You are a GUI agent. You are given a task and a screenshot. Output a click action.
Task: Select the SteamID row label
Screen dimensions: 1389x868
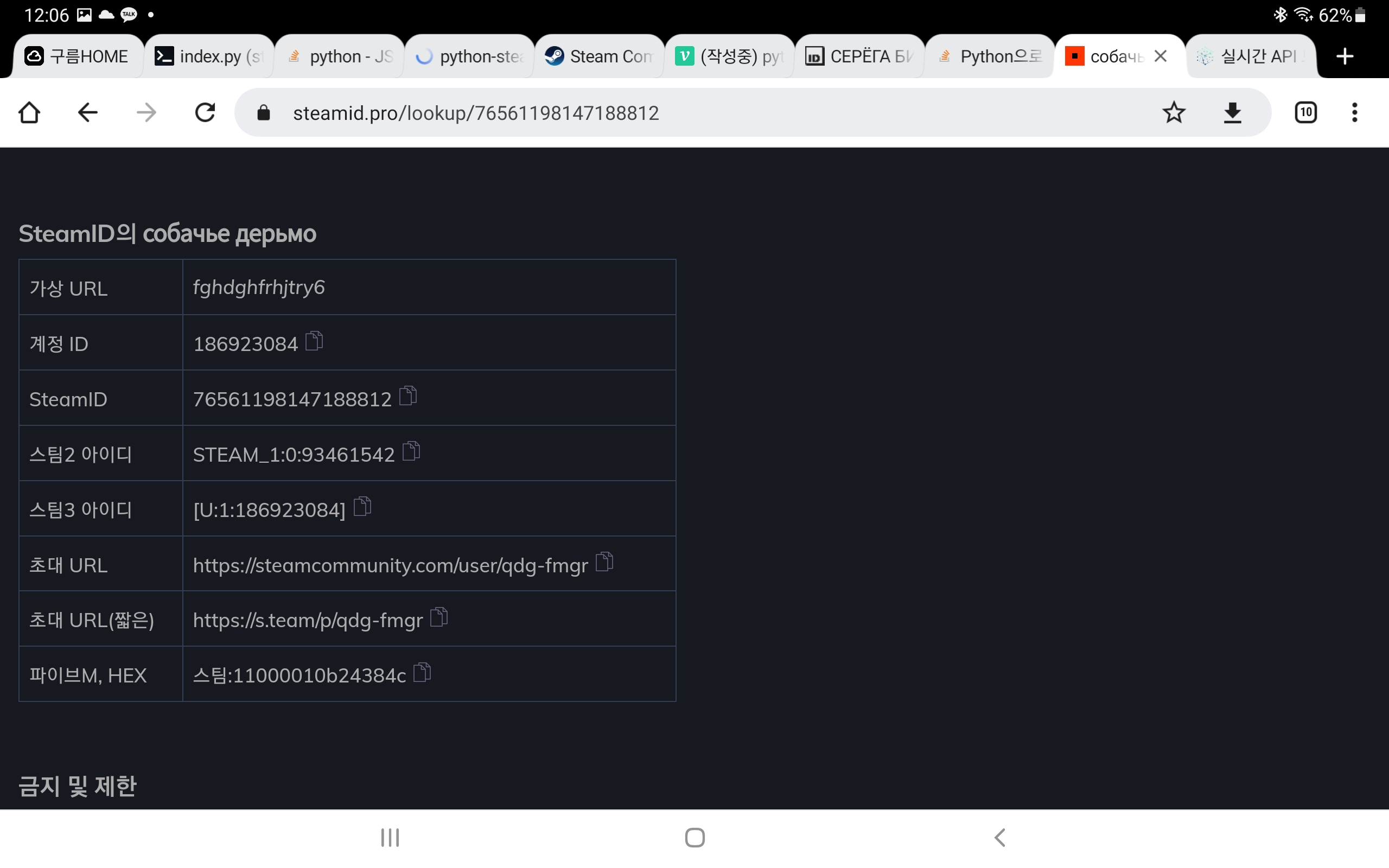68,399
